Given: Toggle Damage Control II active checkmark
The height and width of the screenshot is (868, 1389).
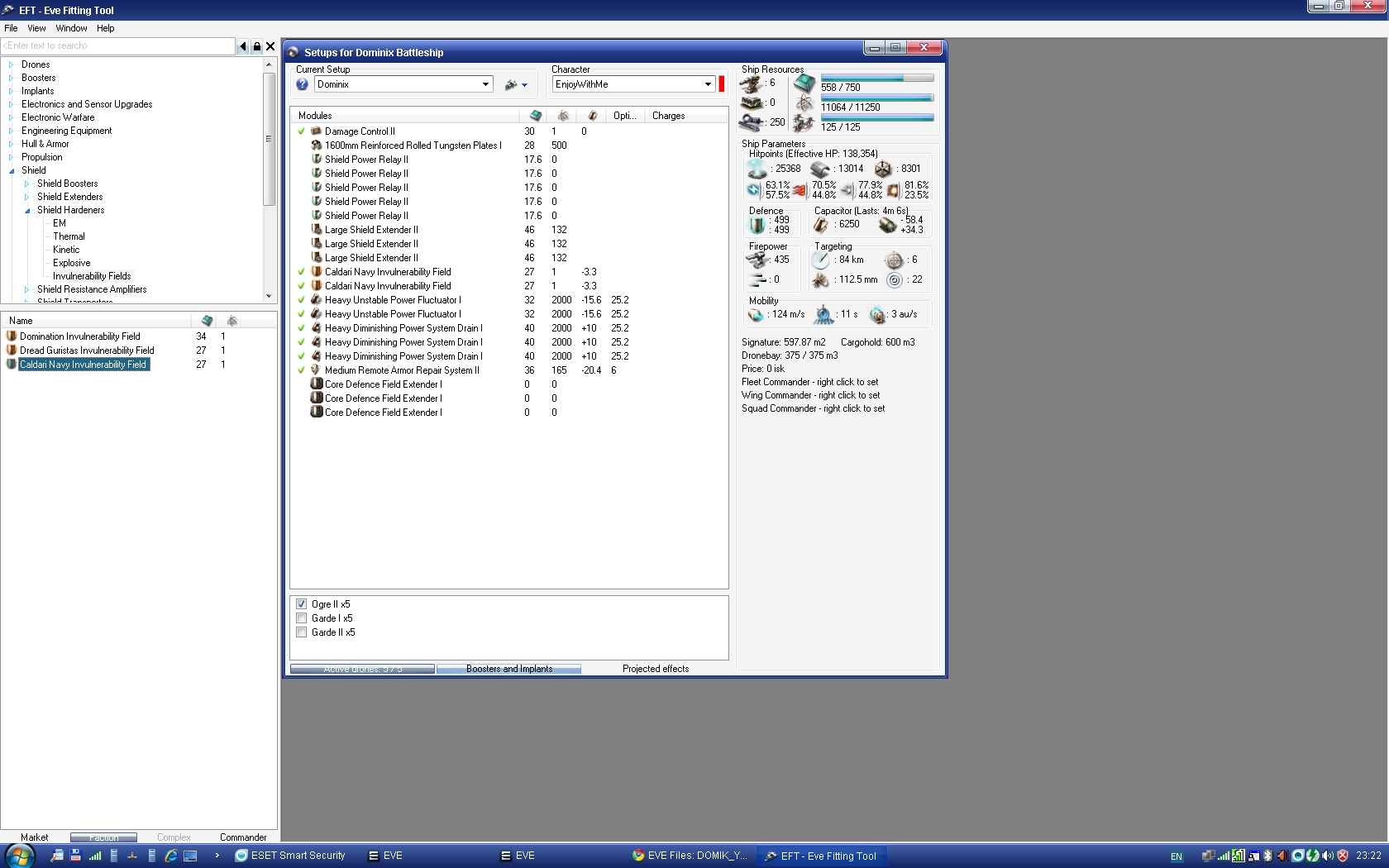Looking at the screenshot, I should 302,131.
